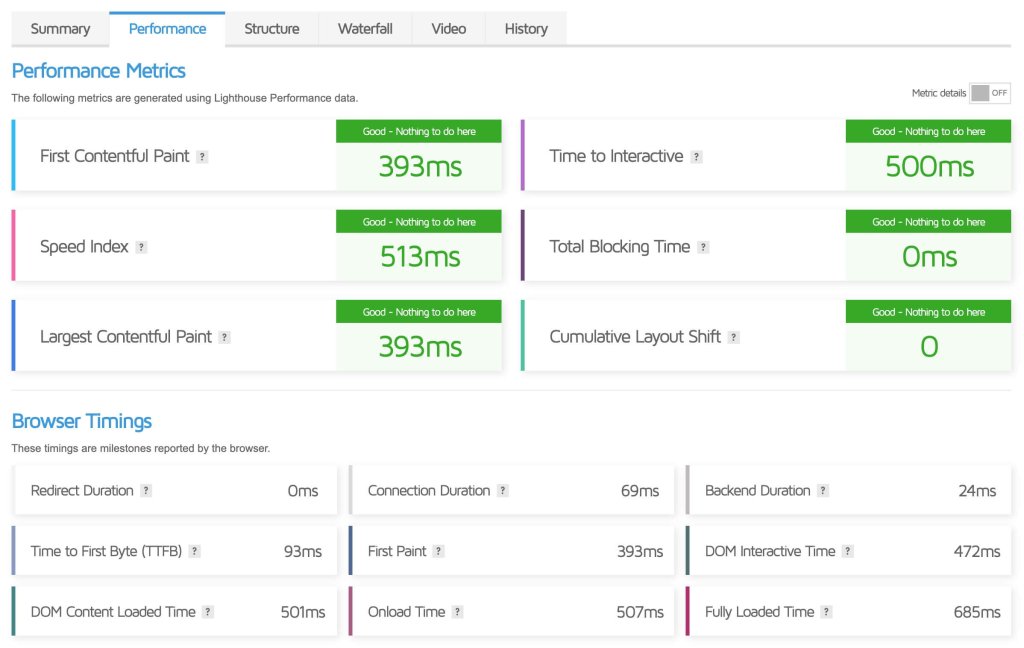Click the Connection Duration 69ms value
This screenshot has height=648, width=1024.
(x=640, y=491)
